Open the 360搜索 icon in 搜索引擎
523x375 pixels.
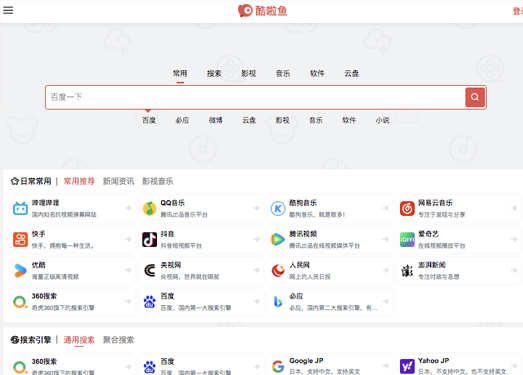coord(20,367)
